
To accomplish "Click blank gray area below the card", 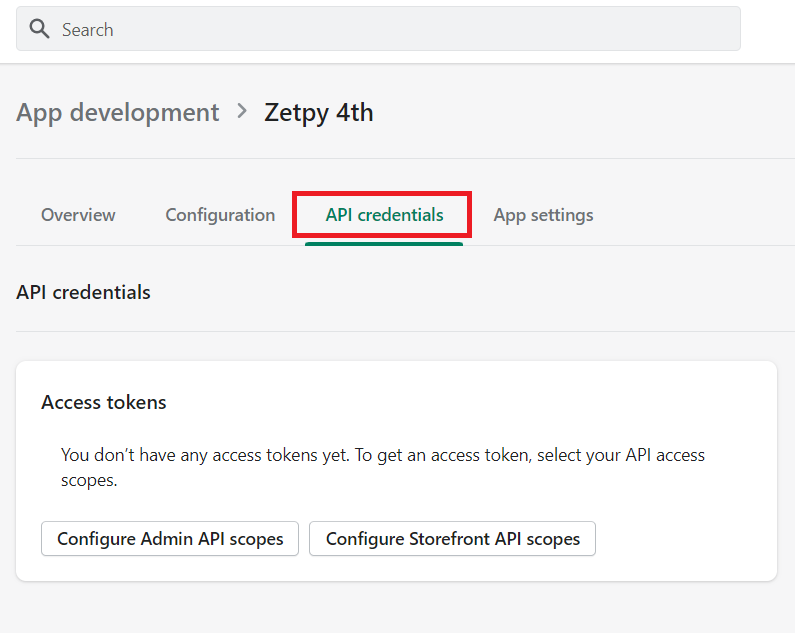I will pyautogui.click(x=400, y=608).
